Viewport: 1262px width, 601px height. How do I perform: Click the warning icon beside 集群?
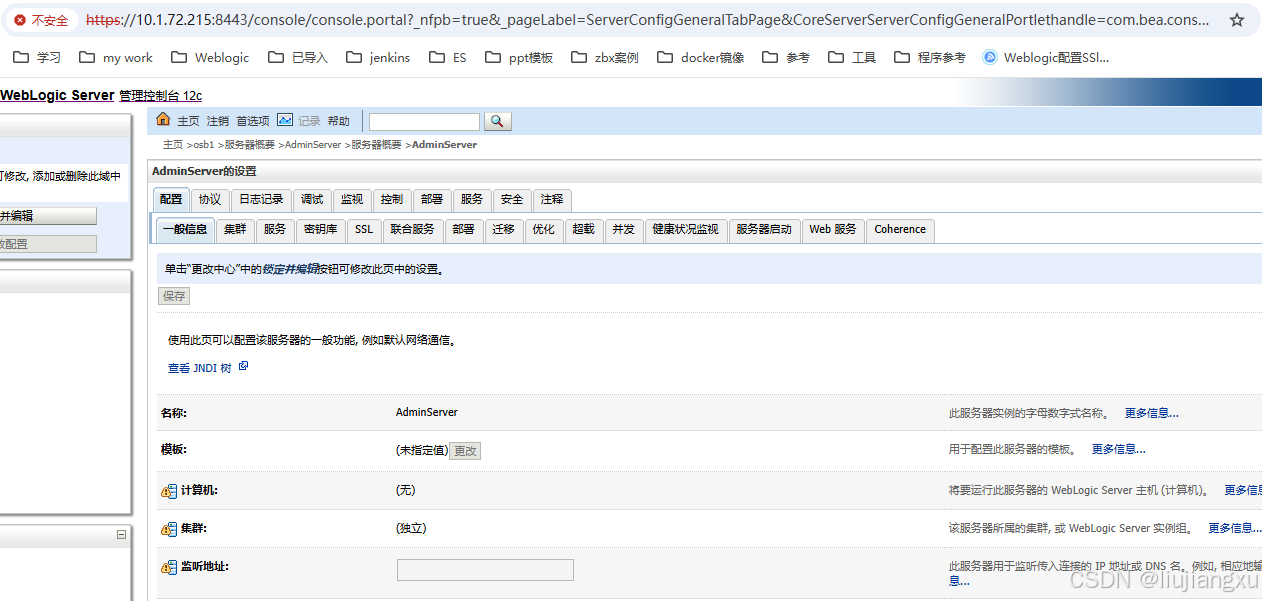(x=169, y=529)
